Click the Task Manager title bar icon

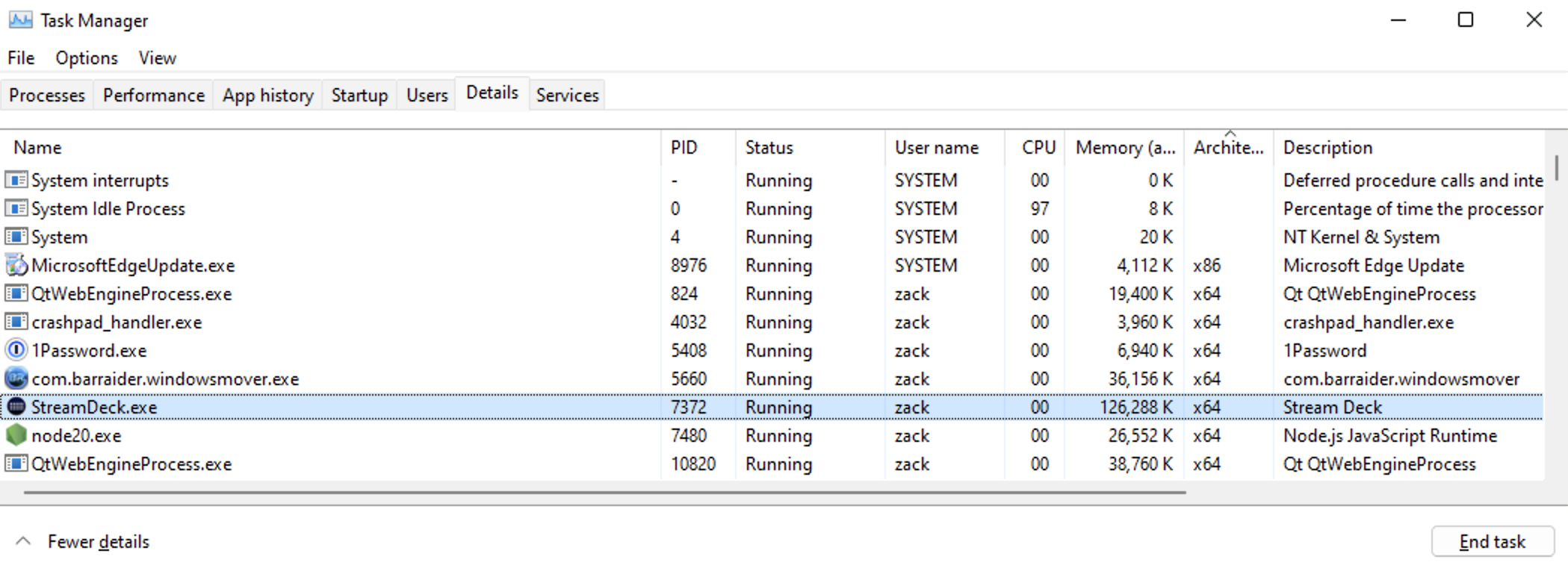coord(20,20)
